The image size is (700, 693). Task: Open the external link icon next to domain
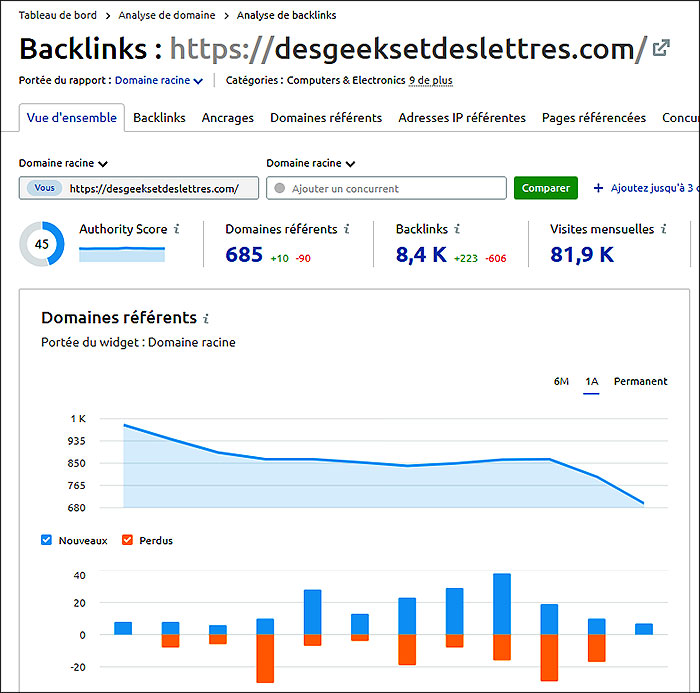click(661, 48)
